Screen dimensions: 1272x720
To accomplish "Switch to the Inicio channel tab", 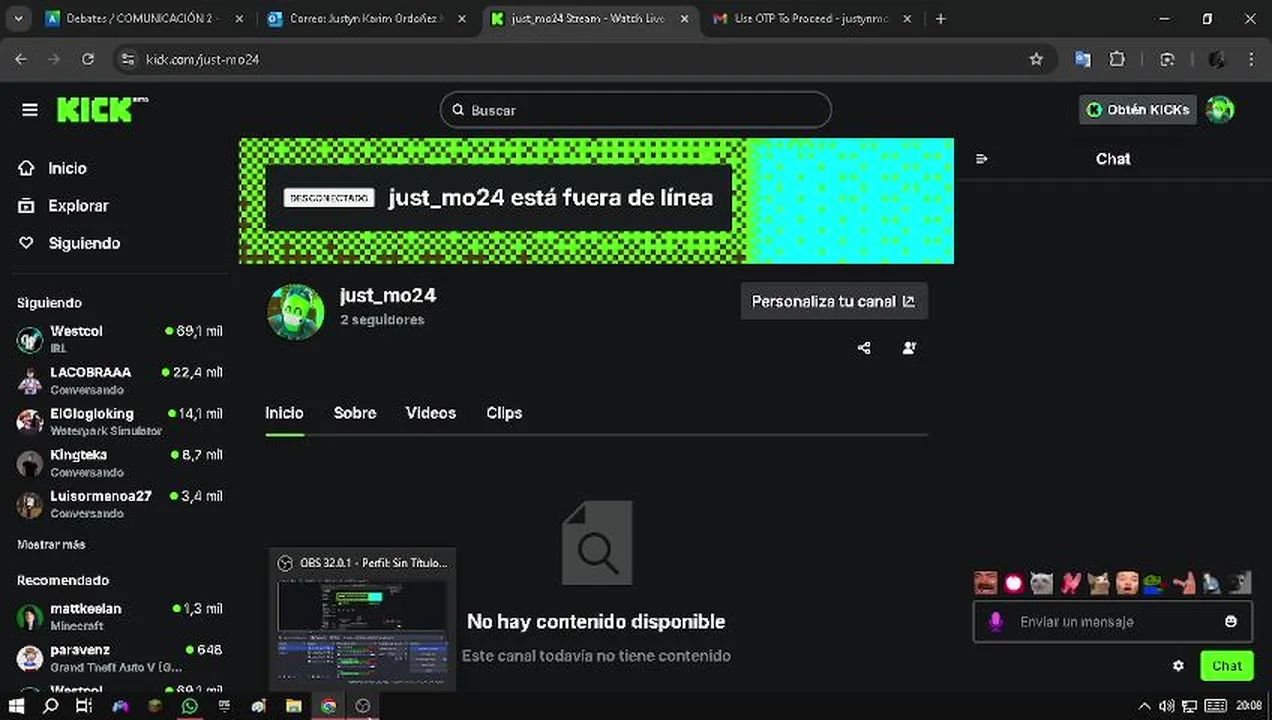I will point(284,413).
